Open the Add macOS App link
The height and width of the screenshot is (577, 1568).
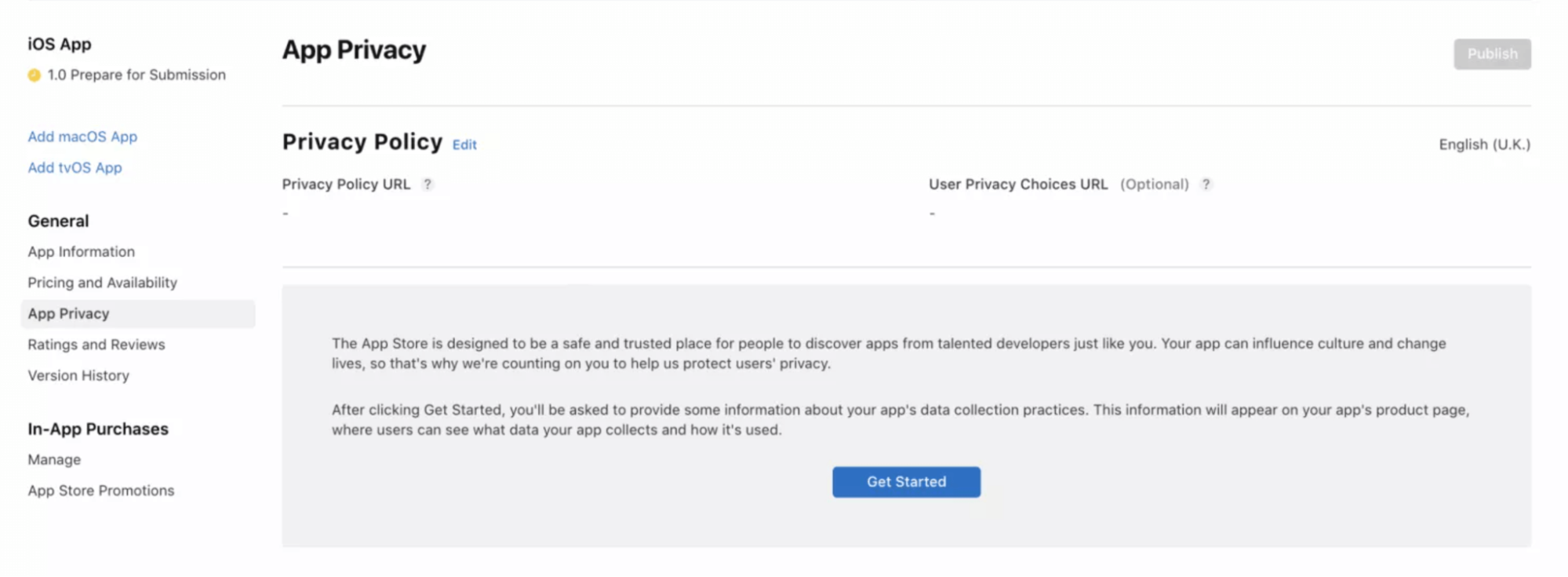coord(82,137)
